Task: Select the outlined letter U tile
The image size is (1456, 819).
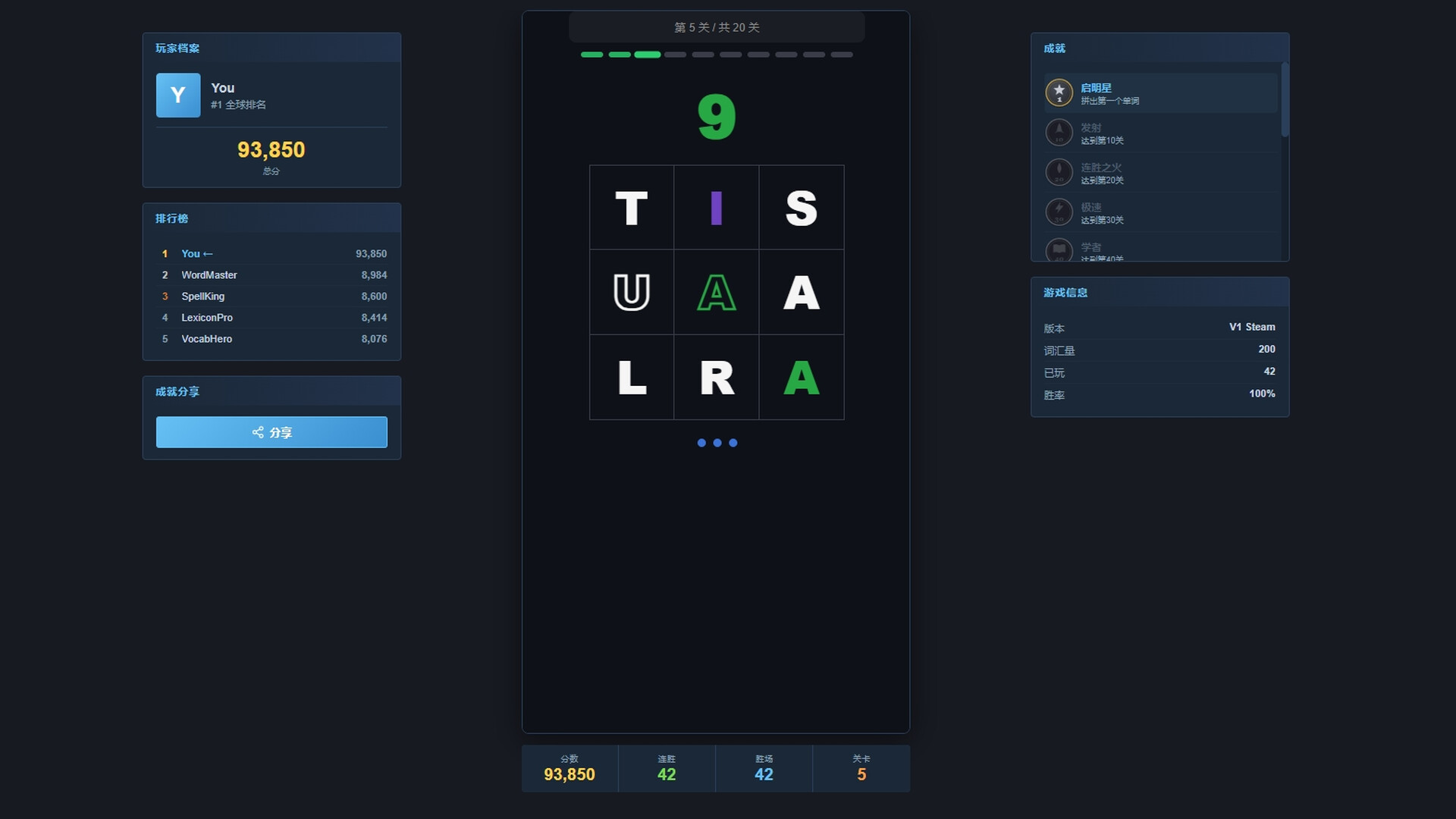Action: (x=632, y=293)
